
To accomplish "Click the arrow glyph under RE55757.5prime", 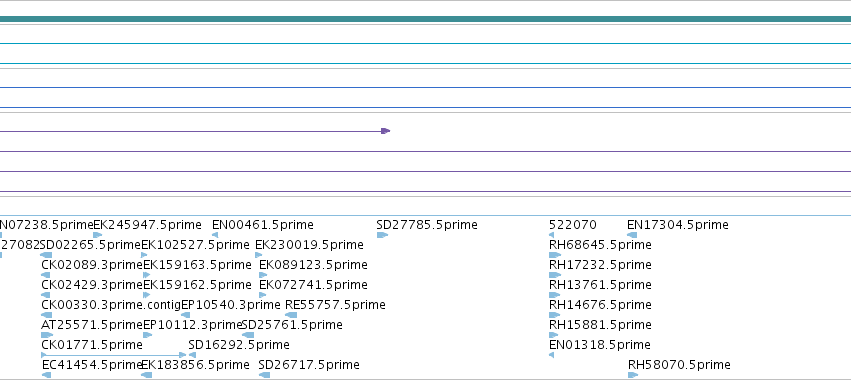I will pyautogui.click(x=291, y=315).
